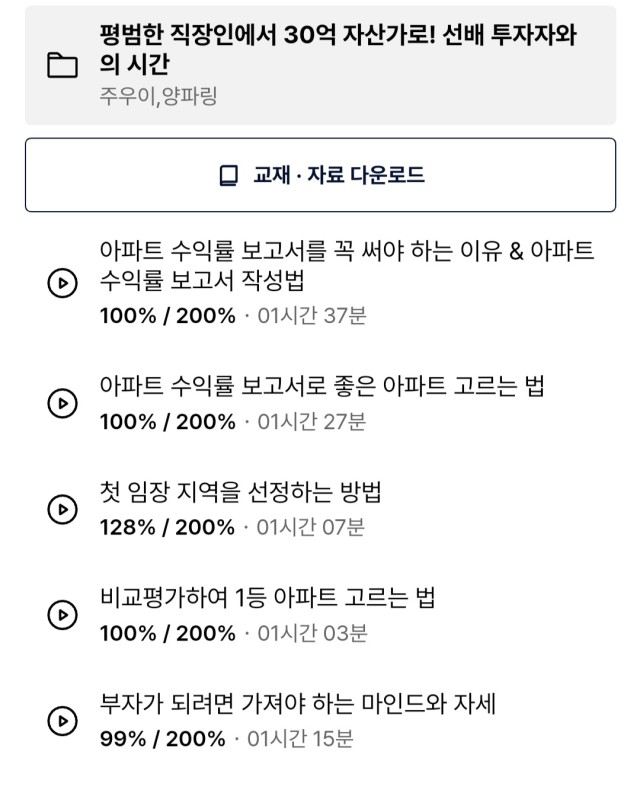
Task: Click the 01시간 27분 duration label
Action: coord(312,422)
